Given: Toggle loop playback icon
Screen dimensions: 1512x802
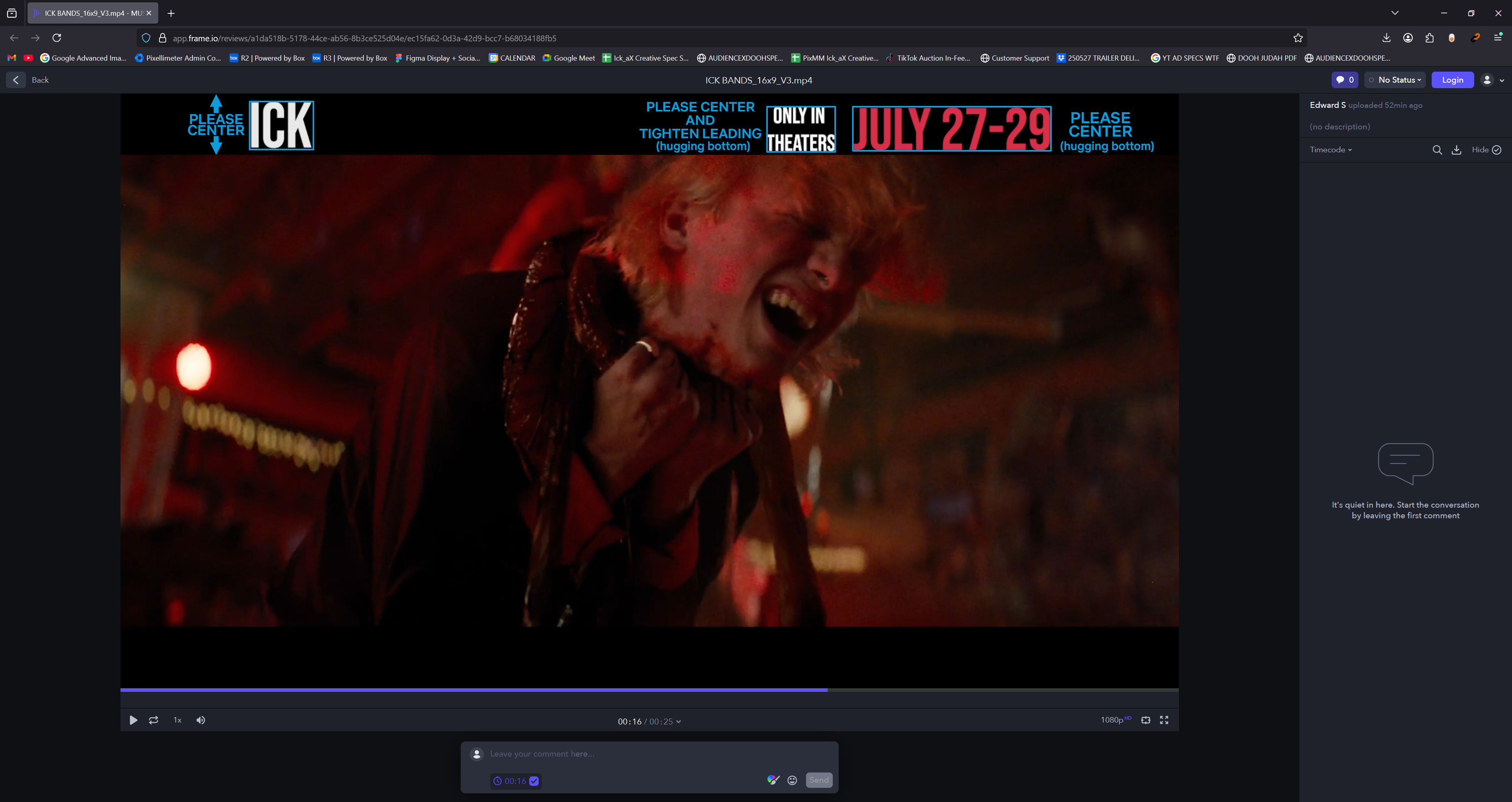Looking at the screenshot, I should tap(153, 720).
